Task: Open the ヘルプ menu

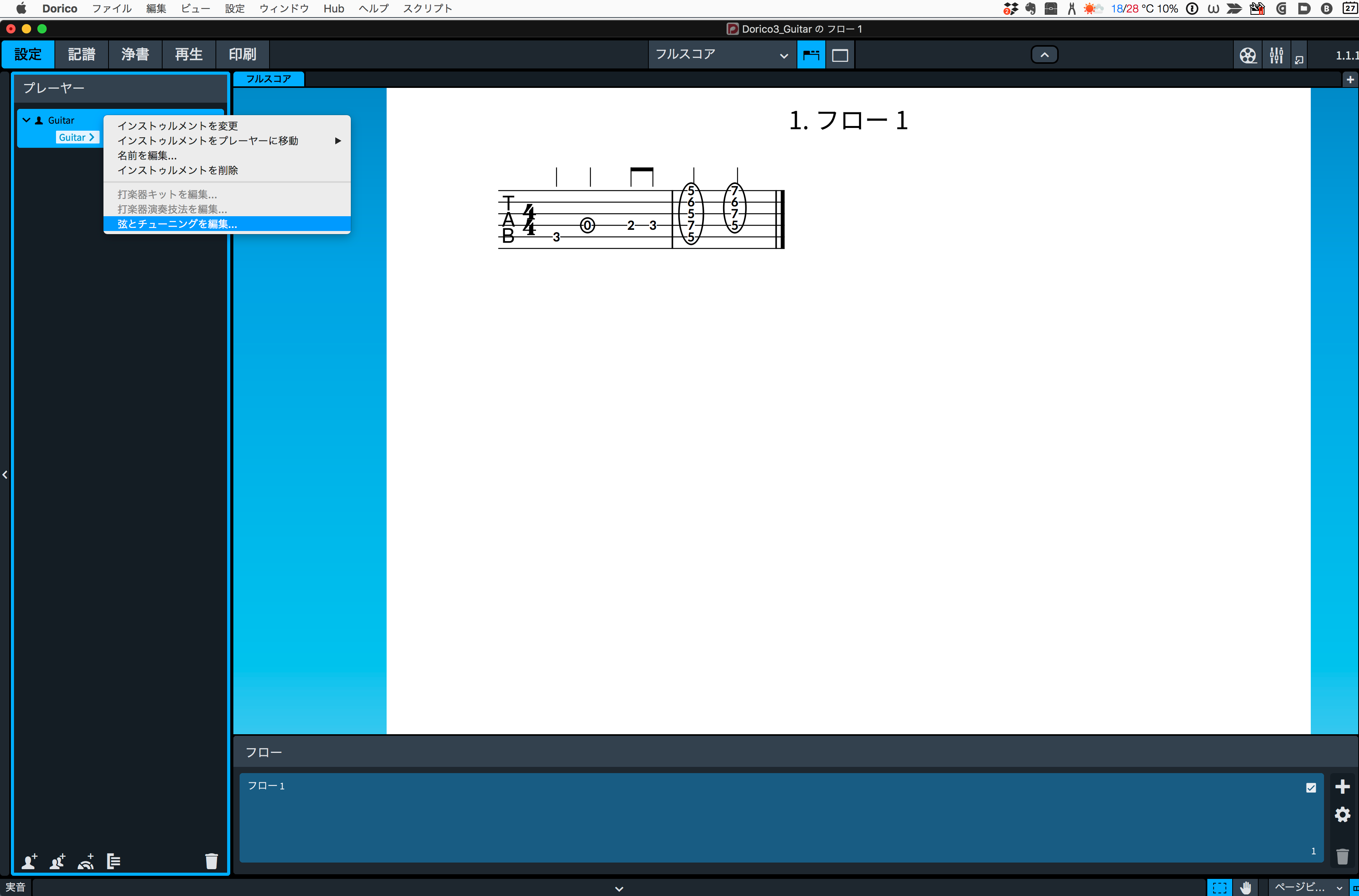Action: click(373, 9)
